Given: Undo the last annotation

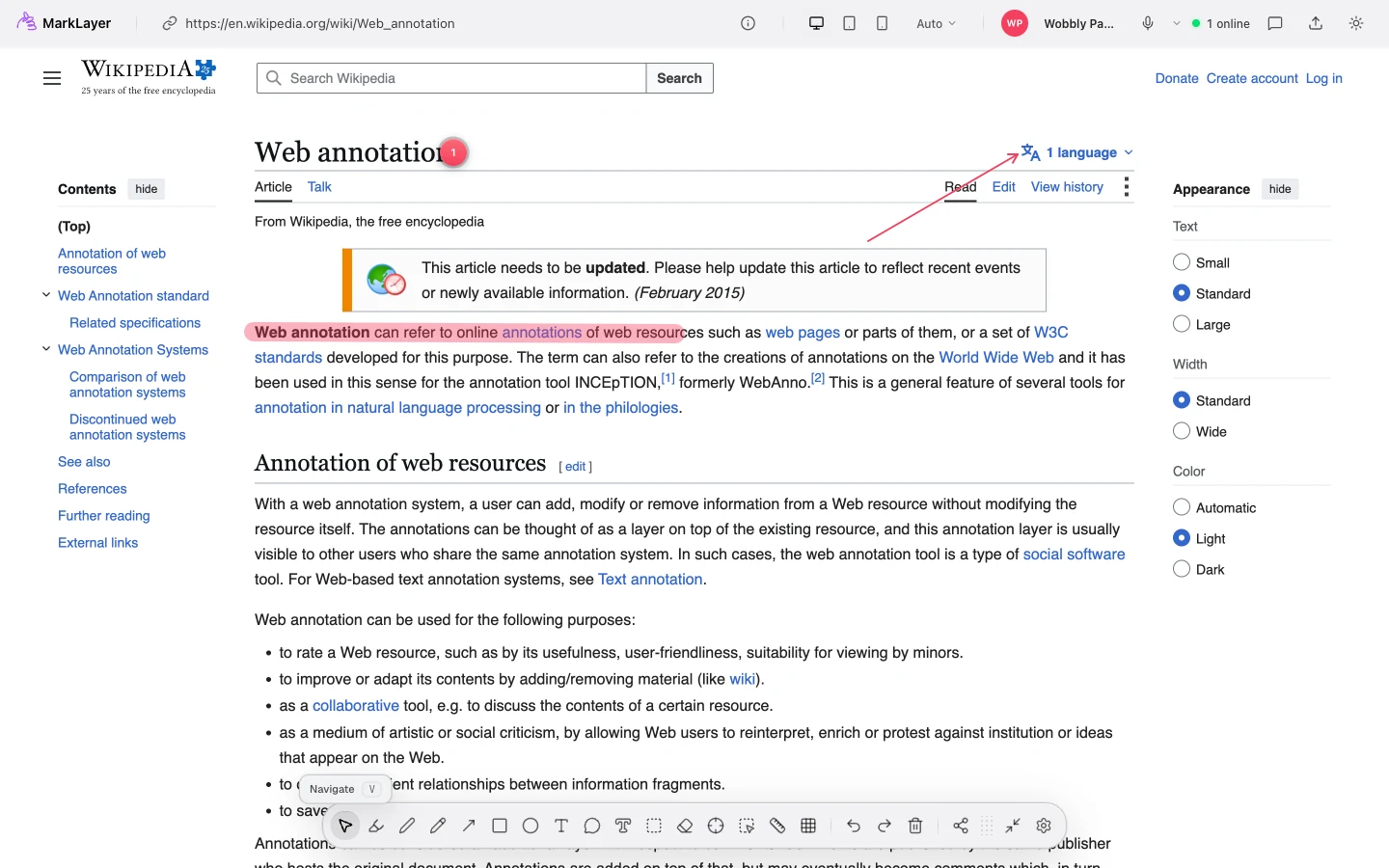Looking at the screenshot, I should [x=854, y=826].
